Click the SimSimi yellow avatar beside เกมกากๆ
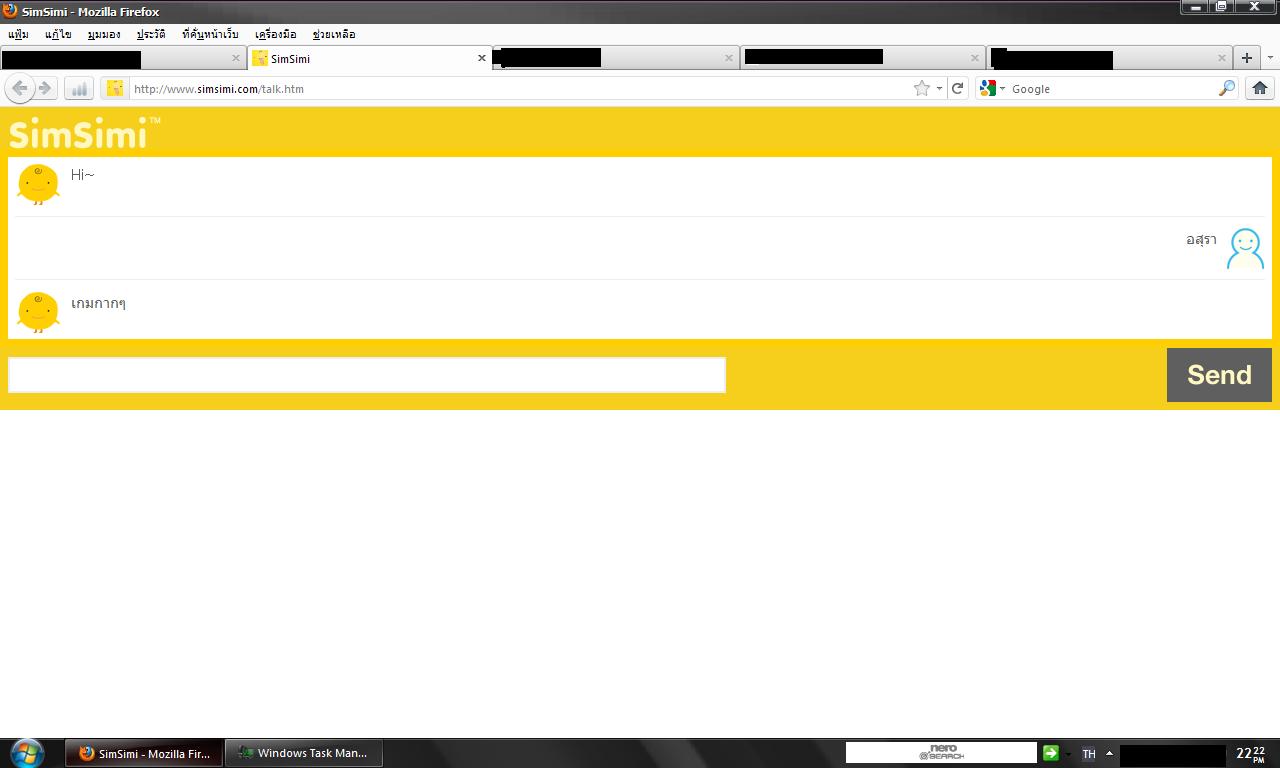Screen dimensions: 1280x768 [38, 312]
